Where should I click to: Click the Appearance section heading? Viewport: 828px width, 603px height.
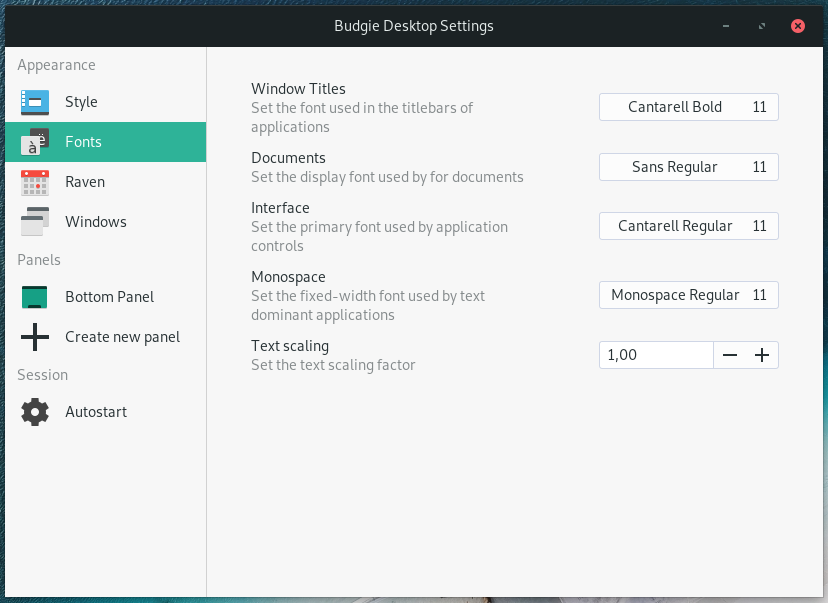click(x=56, y=65)
